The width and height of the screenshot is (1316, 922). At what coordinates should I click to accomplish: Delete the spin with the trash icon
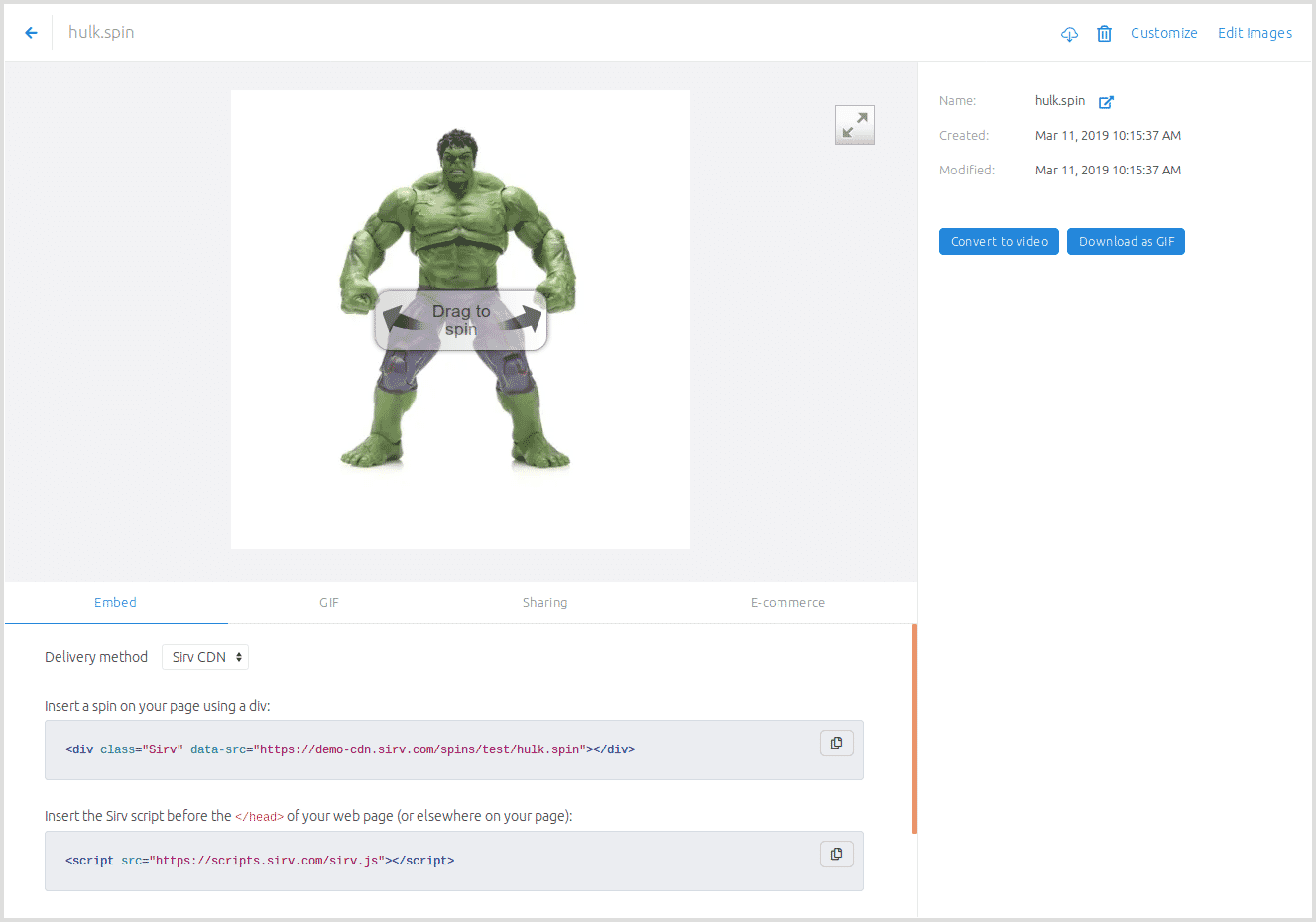1104,34
